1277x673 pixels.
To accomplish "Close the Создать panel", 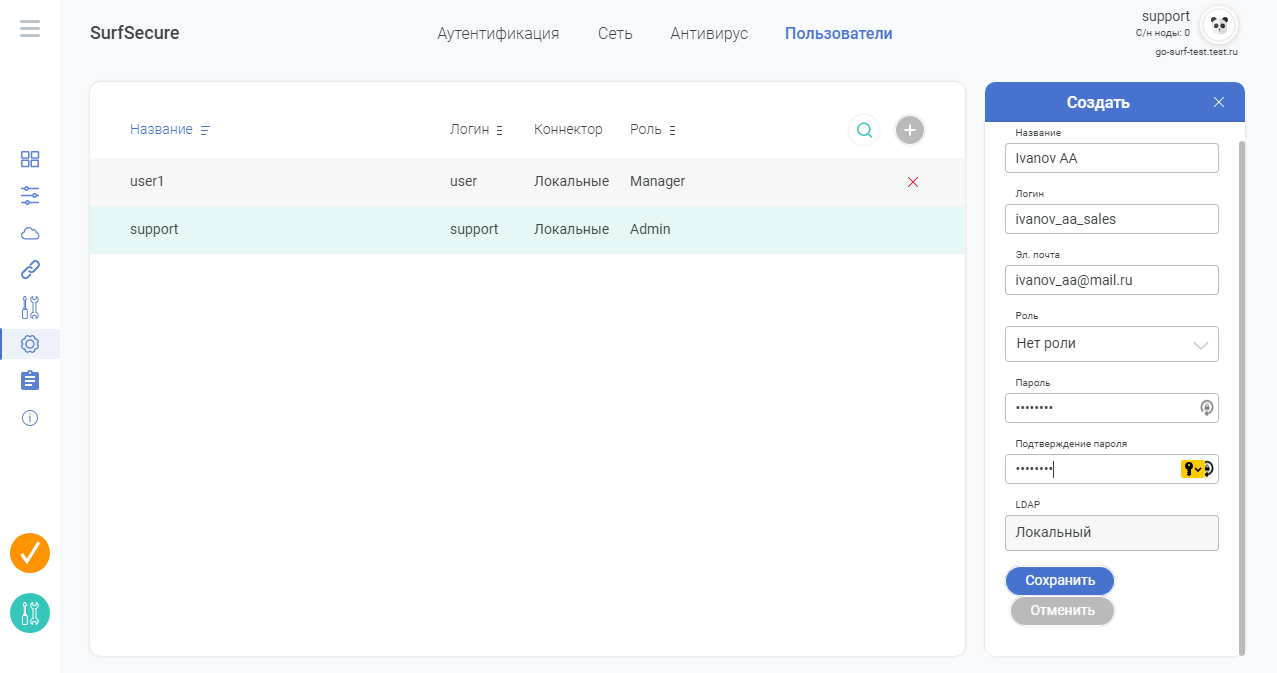I will [1219, 102].
